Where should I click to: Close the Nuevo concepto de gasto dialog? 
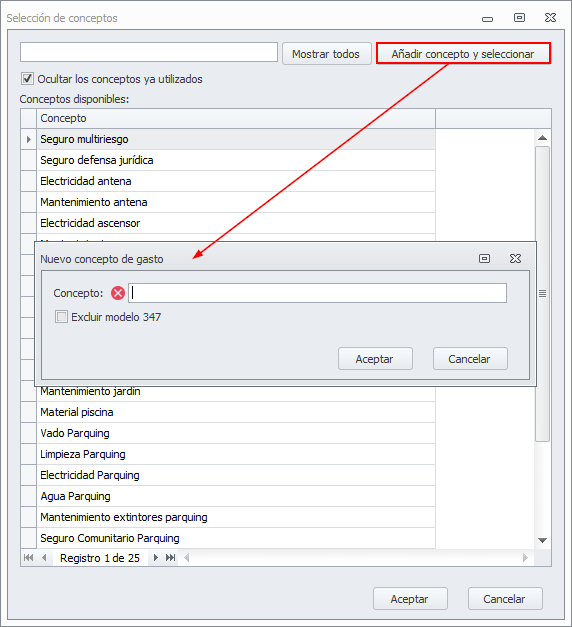pos(515,259)
